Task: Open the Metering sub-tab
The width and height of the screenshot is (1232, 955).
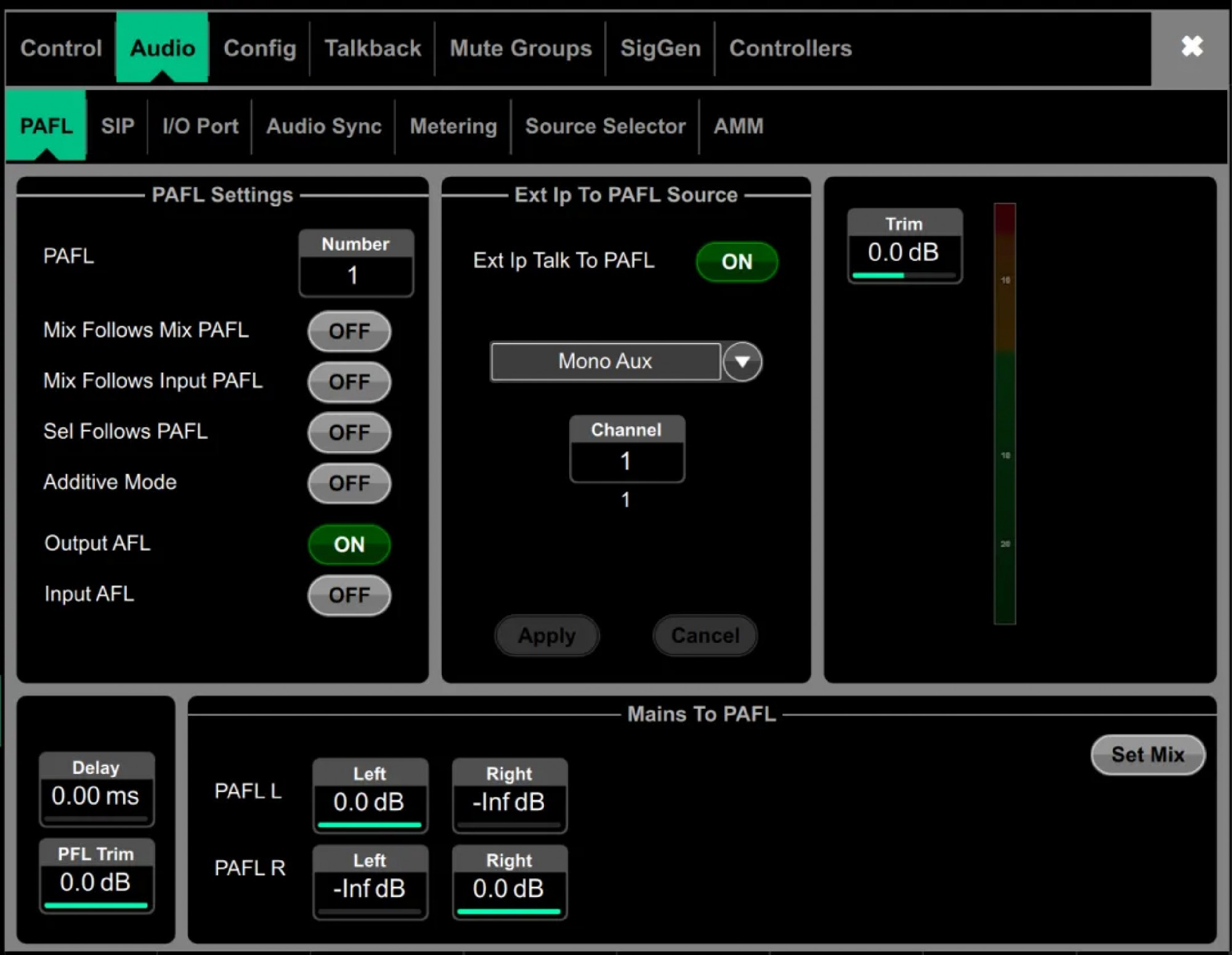Action: pyautogui.click(x=453, y=126)
